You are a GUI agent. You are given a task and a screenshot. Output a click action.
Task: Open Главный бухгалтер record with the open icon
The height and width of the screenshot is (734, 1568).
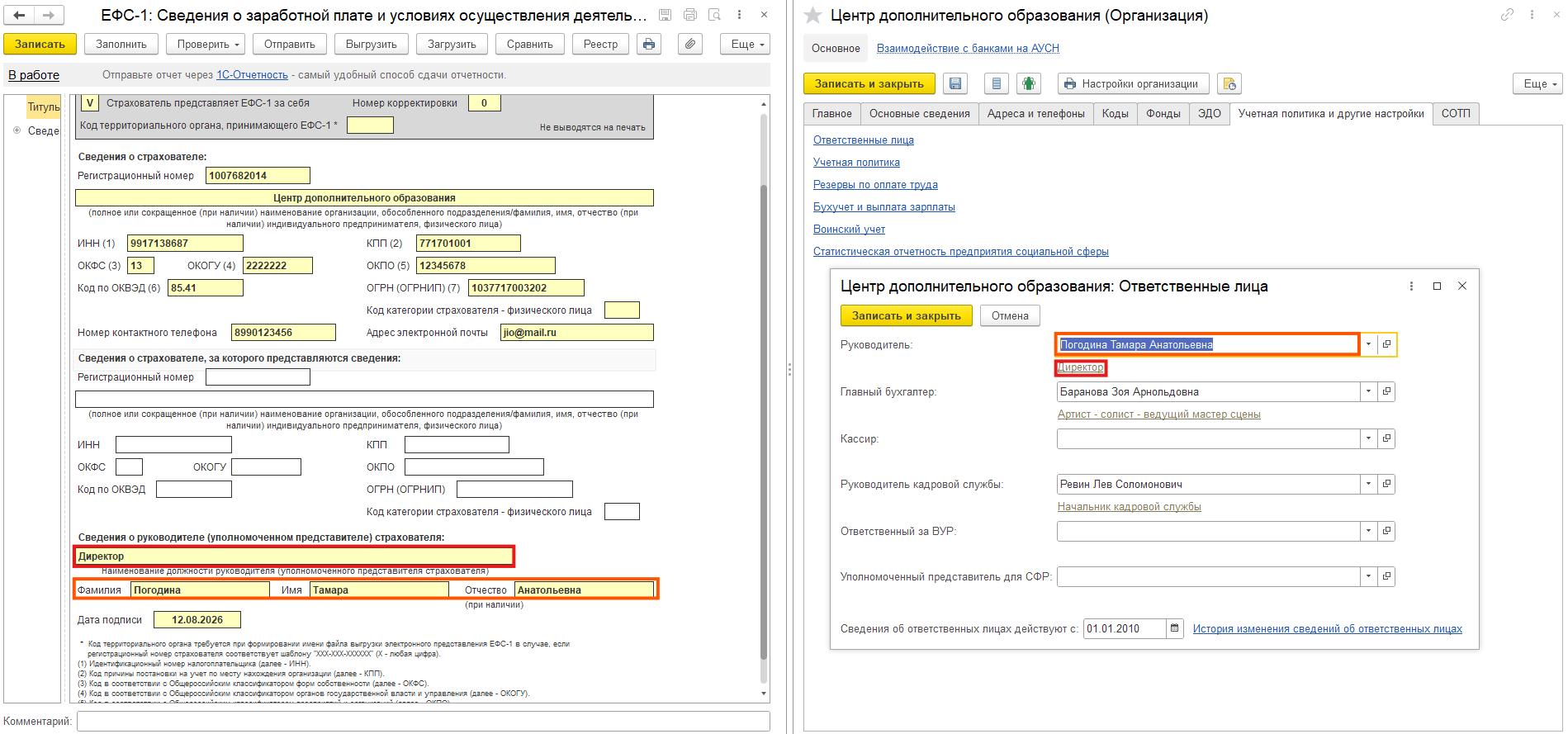[1386, 391]
